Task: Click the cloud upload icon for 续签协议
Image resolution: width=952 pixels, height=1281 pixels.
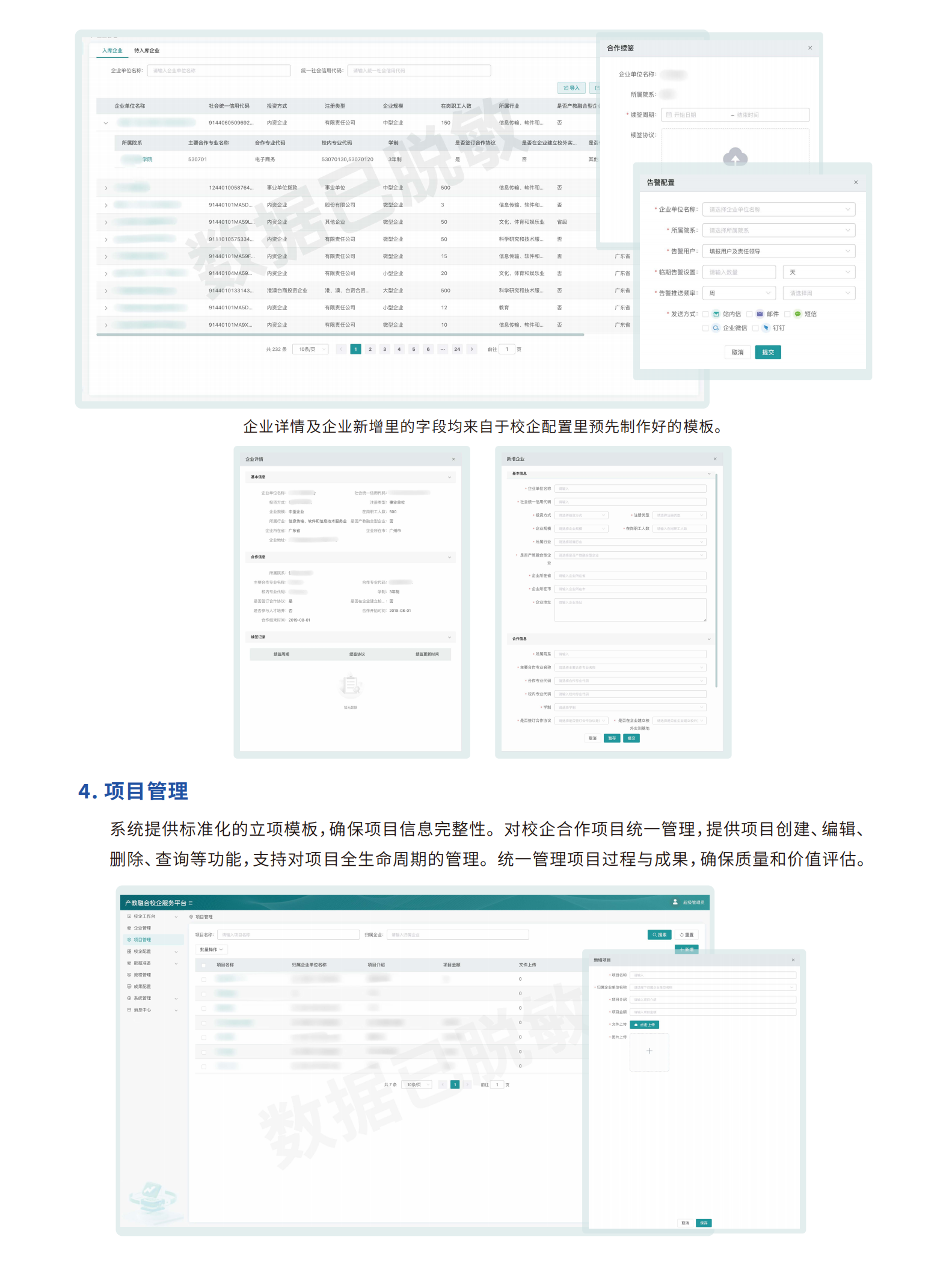Action: pos(735,158)
